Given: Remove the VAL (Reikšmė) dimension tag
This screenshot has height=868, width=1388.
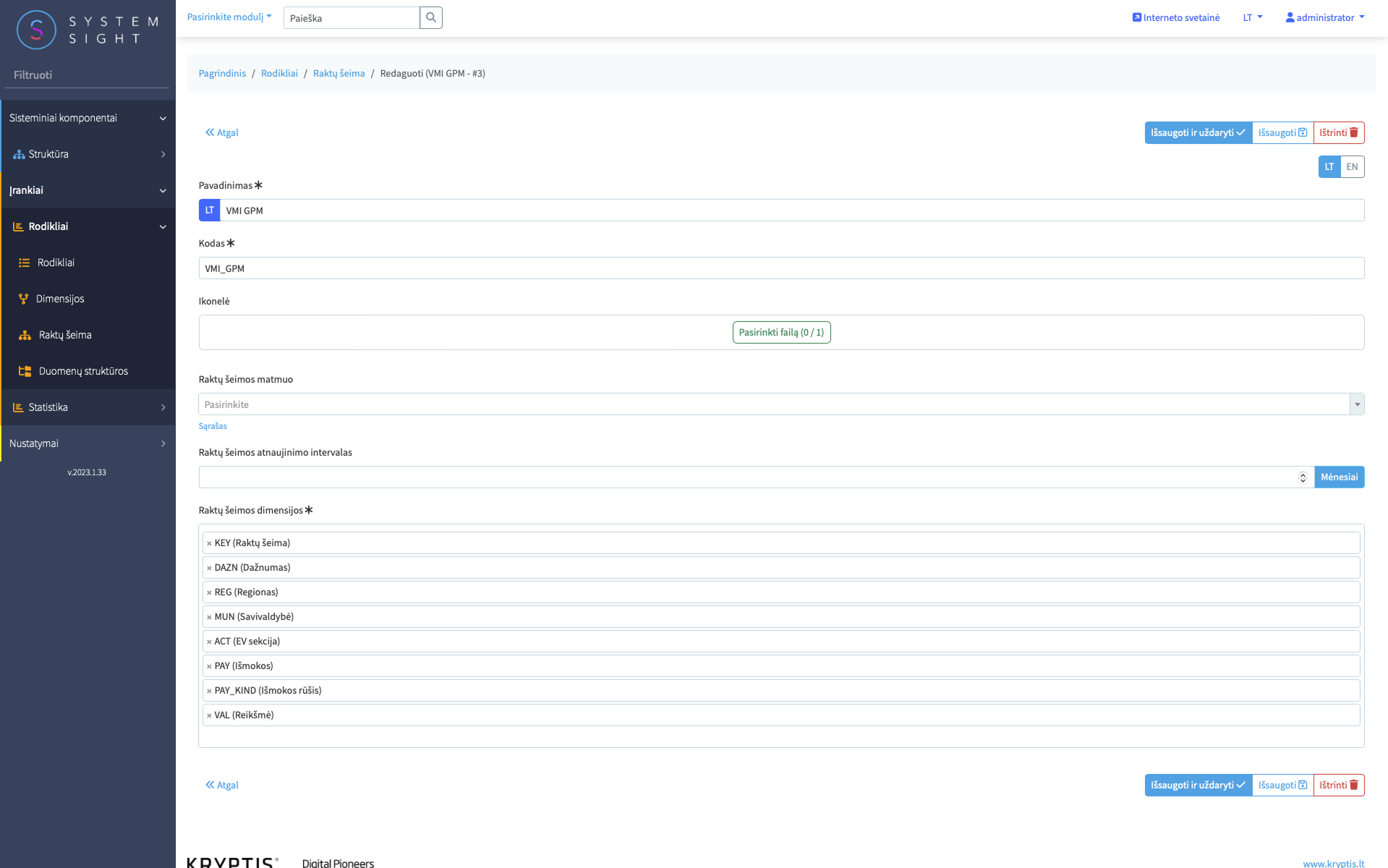Looking at the screenshot, I should coord(209,715).
